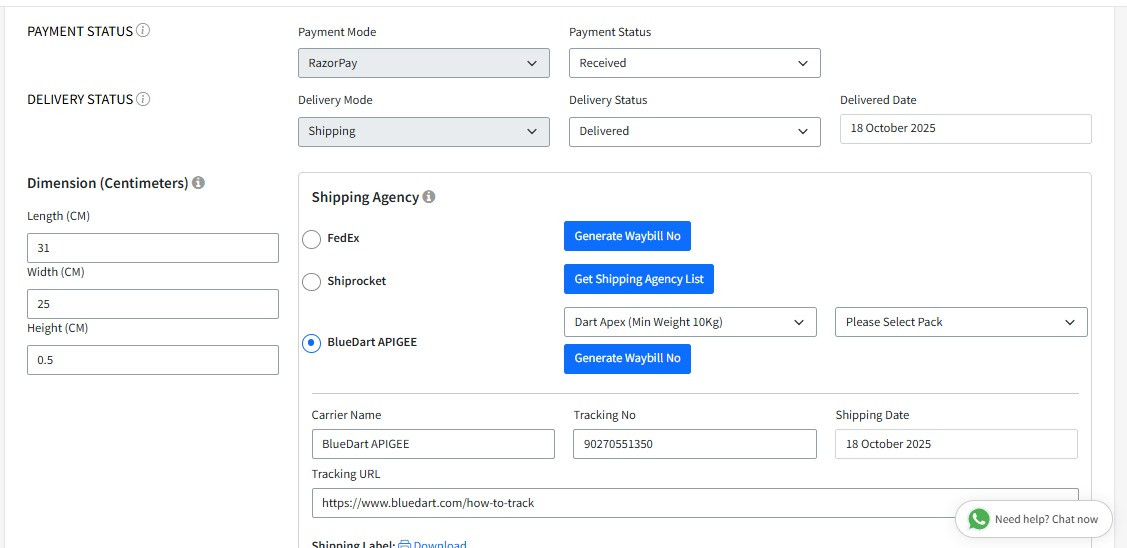Open the Please Select Pack dropdown

tap(960, 322)
